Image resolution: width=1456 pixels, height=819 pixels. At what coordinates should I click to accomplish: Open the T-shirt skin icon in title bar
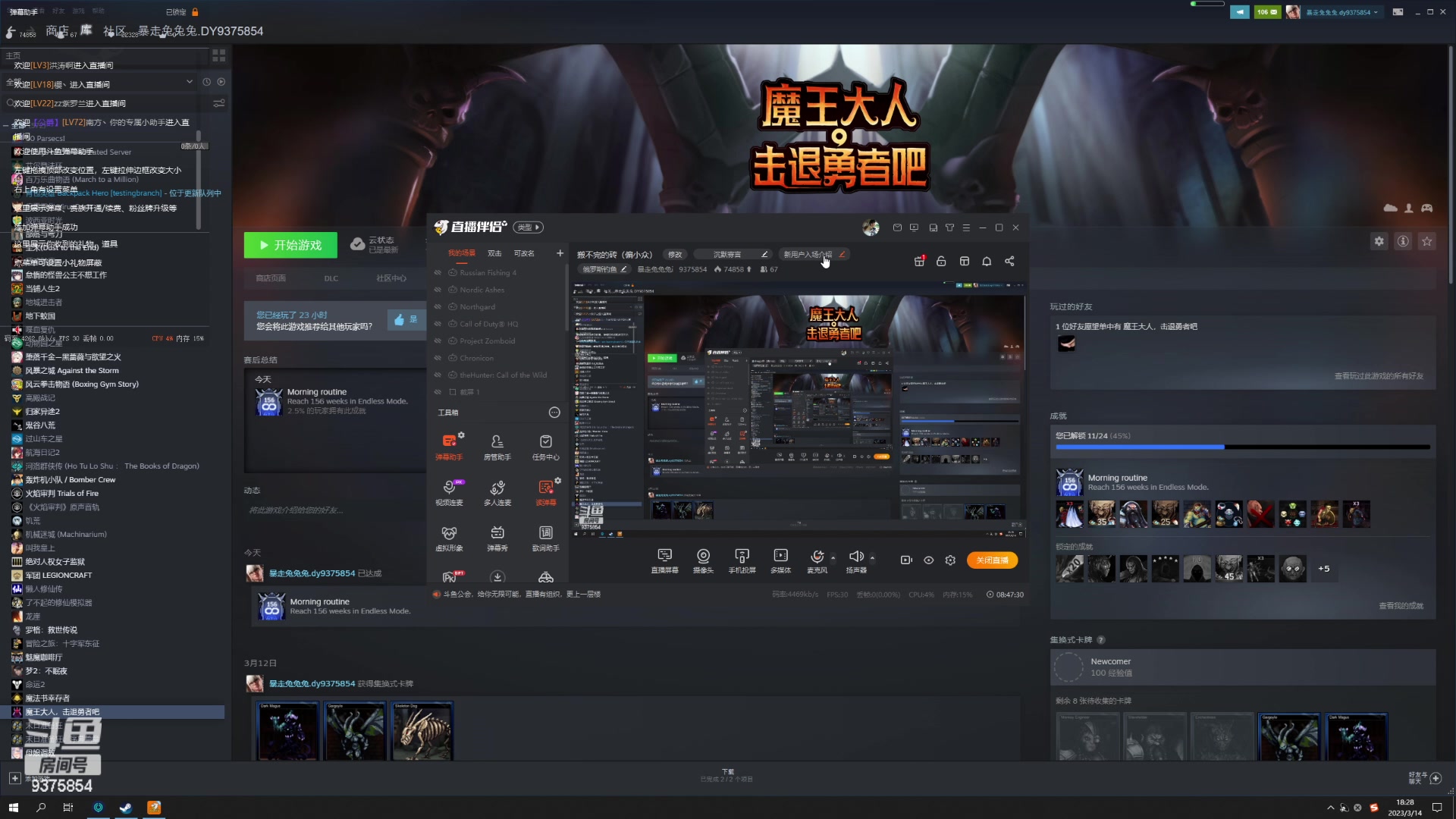pos(949,227)
